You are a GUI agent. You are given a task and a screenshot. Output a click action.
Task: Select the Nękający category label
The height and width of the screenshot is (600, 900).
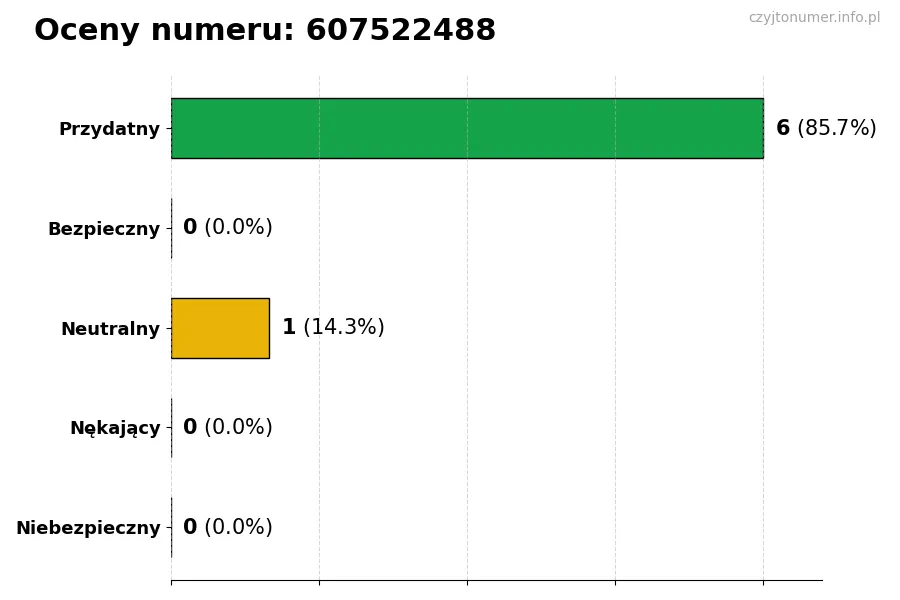tap(115, 428)
